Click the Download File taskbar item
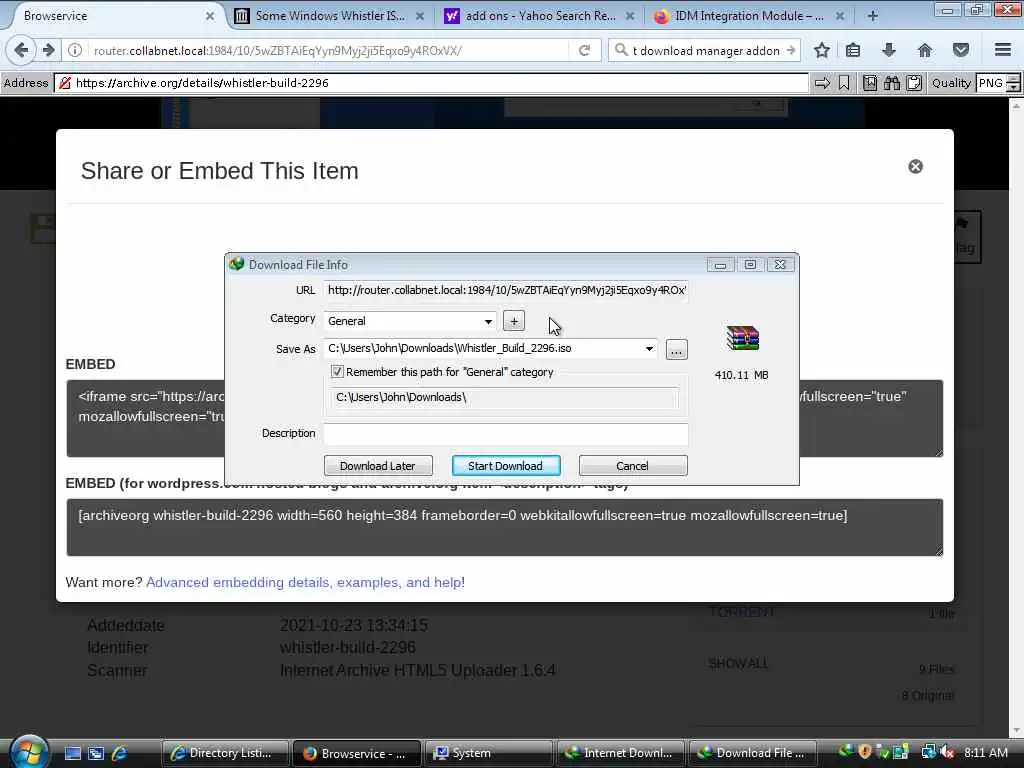Screen dimensions: 1024x768 tap(754, 753)
